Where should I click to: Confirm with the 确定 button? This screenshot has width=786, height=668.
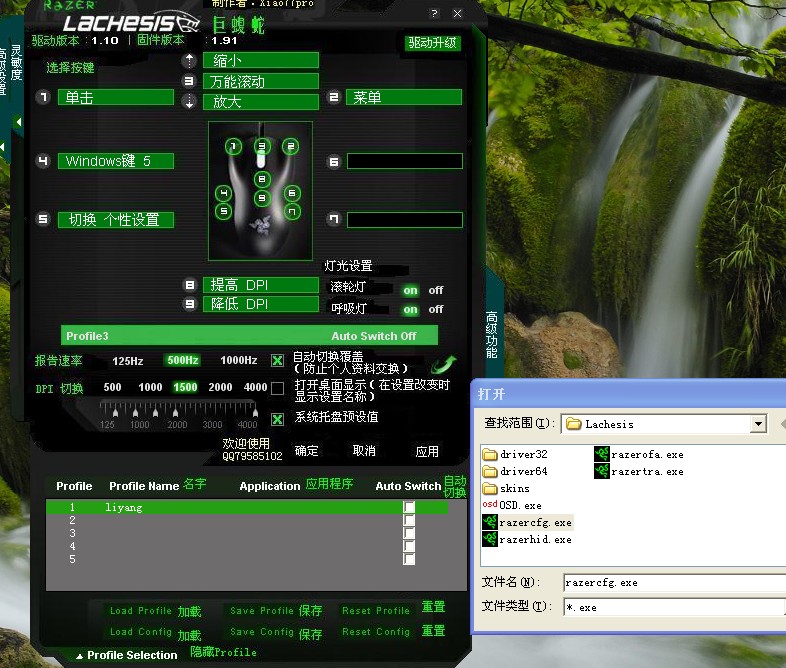[x=306, y=451]
